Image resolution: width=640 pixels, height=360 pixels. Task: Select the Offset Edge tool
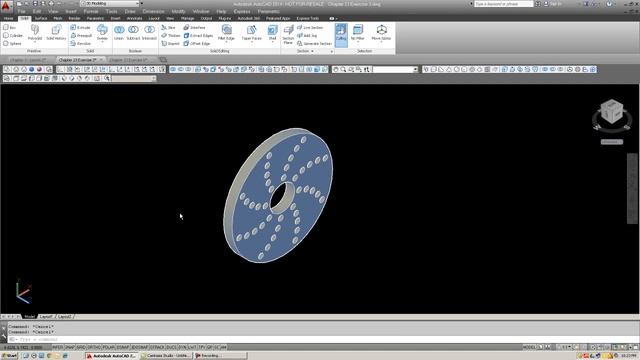pos(196,43)
